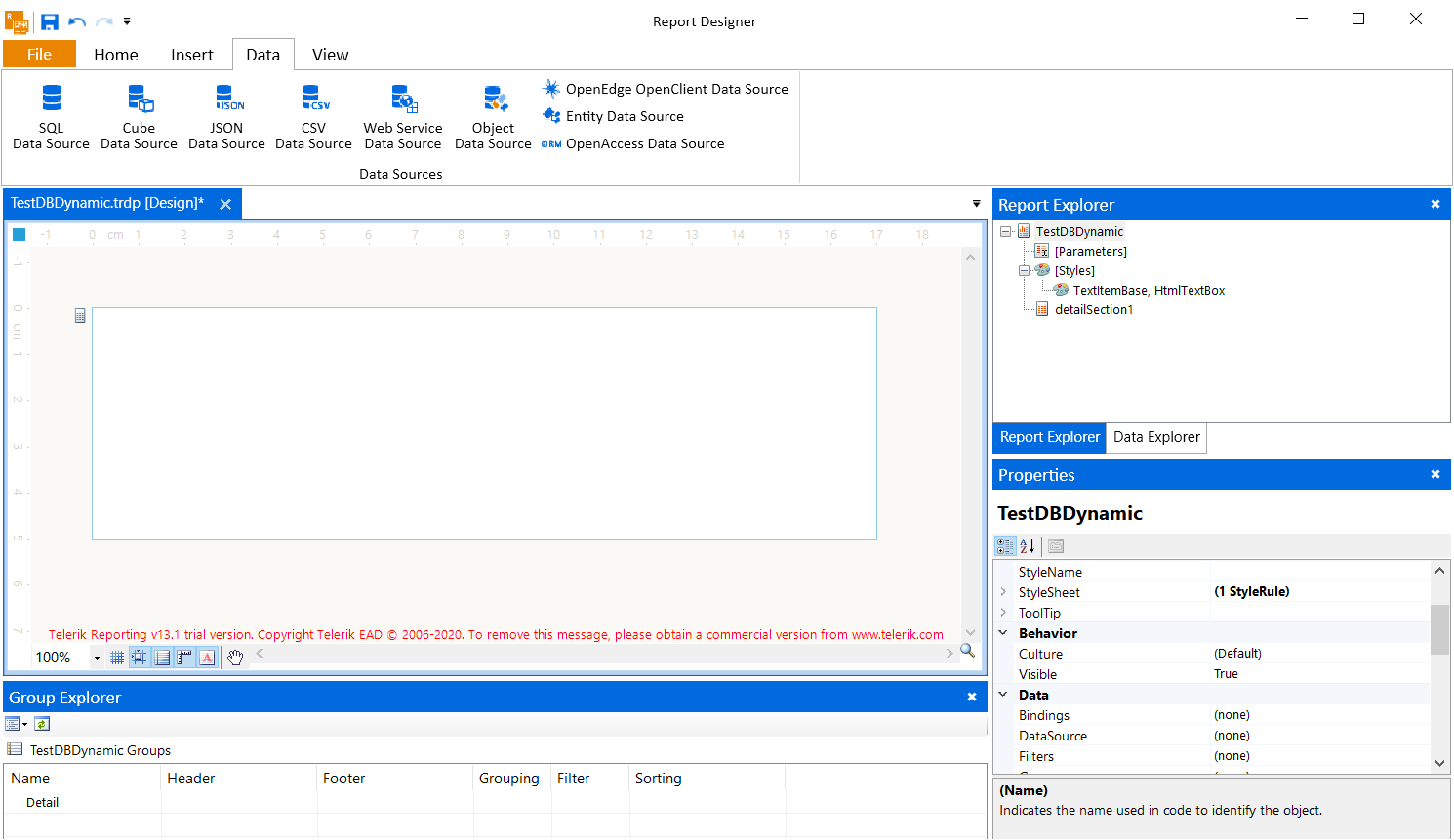Select TextItemBase, HtmlTextBox style node
Screen dimensions: 1454x840
coord(1149,291)
